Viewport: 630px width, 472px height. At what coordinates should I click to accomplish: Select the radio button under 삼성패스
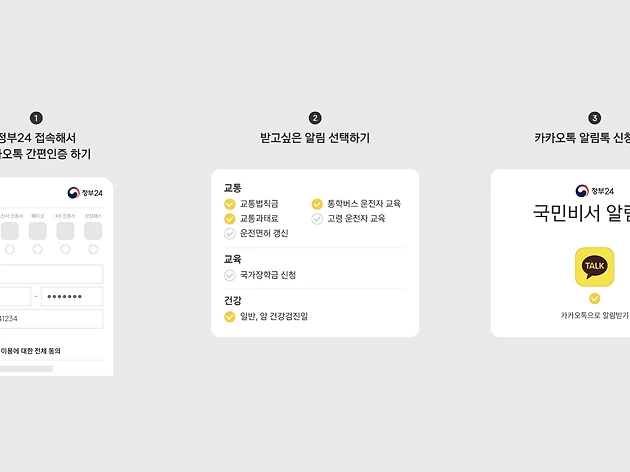pyautogui.click(x=93, y=249)
